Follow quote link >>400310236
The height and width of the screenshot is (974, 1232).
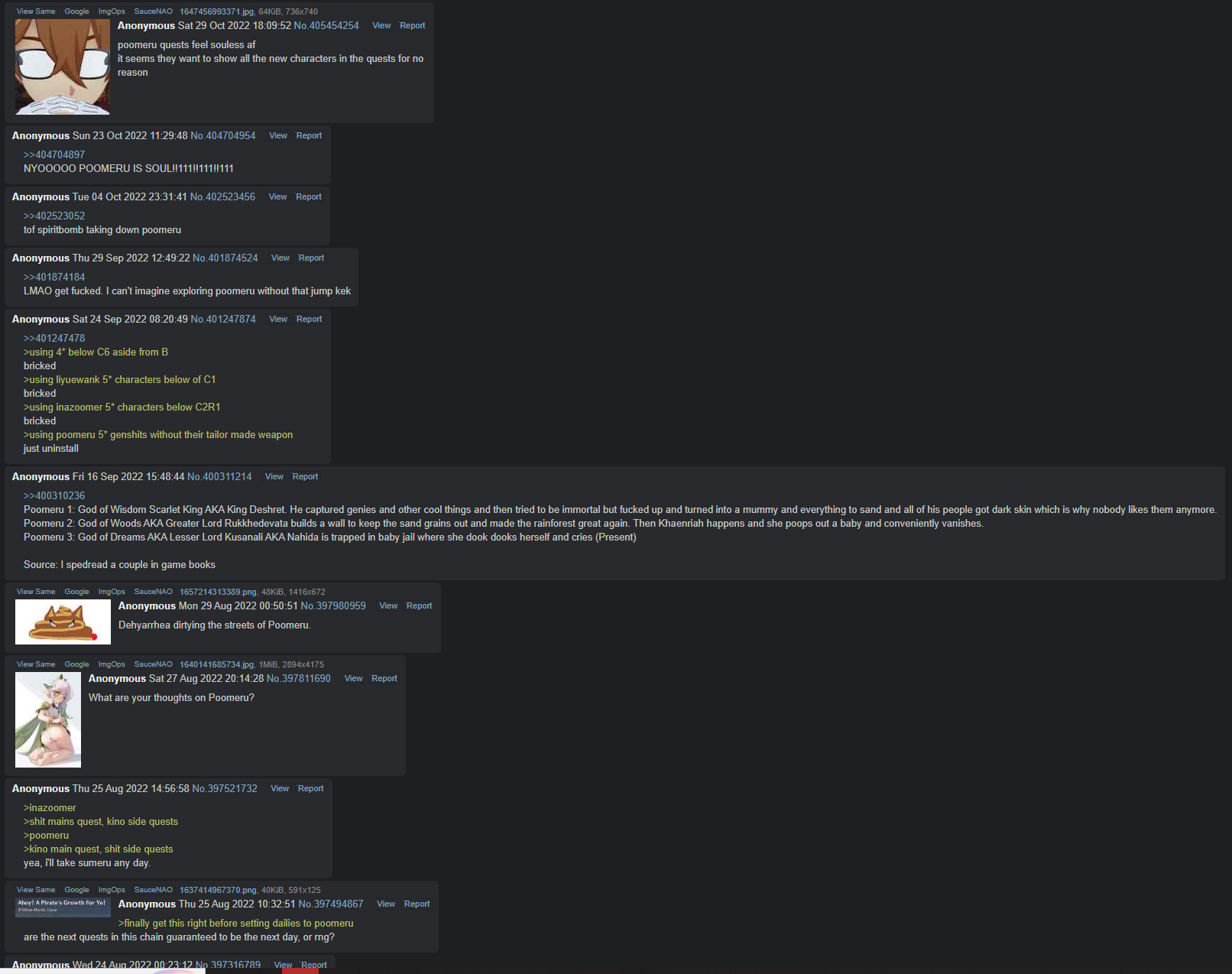[x=54, y=495]
